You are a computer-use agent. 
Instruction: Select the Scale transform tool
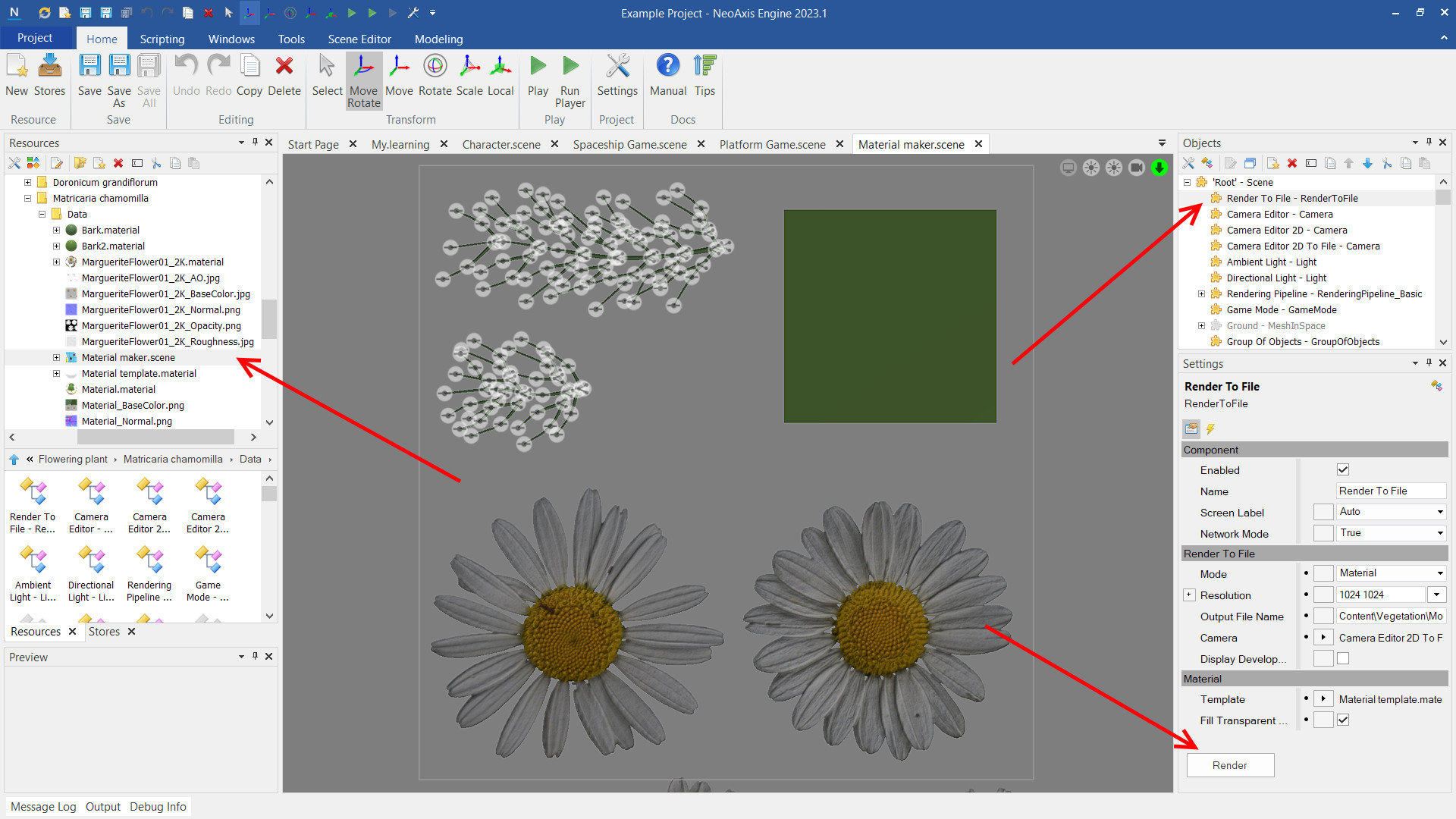(x=469, y=67)
